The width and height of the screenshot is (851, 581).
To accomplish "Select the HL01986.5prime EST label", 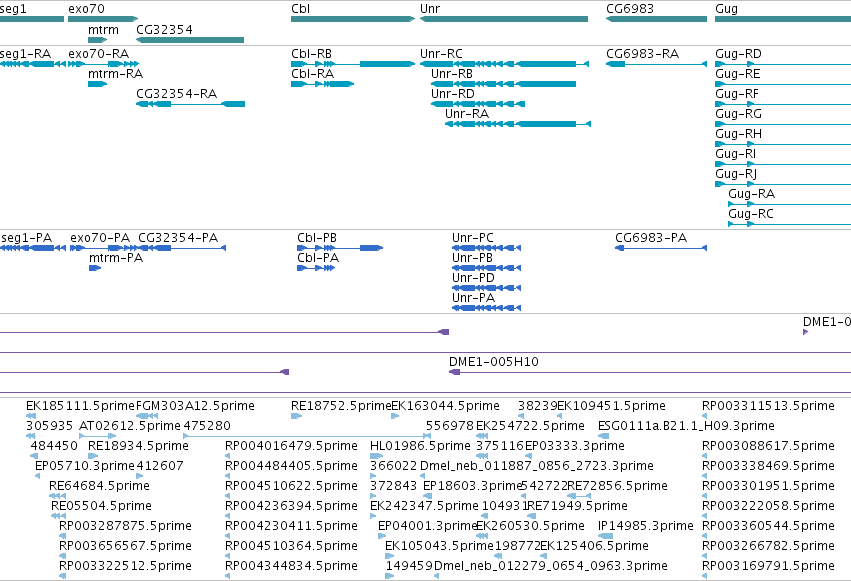I will 420,446.
